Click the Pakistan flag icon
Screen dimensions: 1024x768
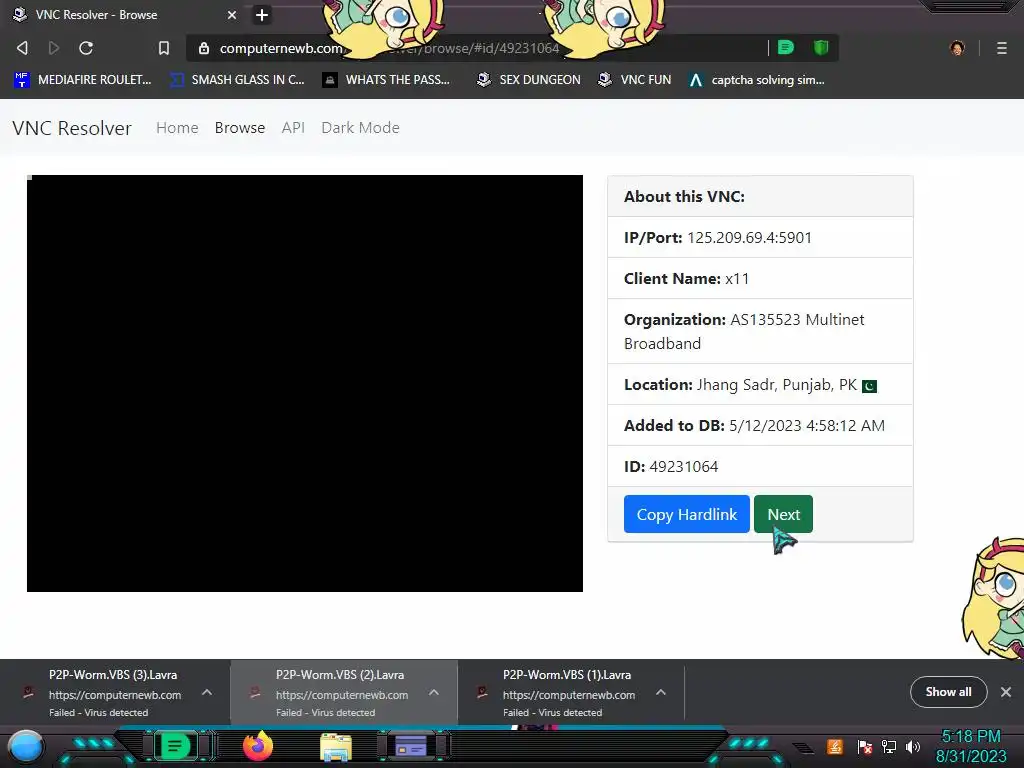[x=869, y=386]
